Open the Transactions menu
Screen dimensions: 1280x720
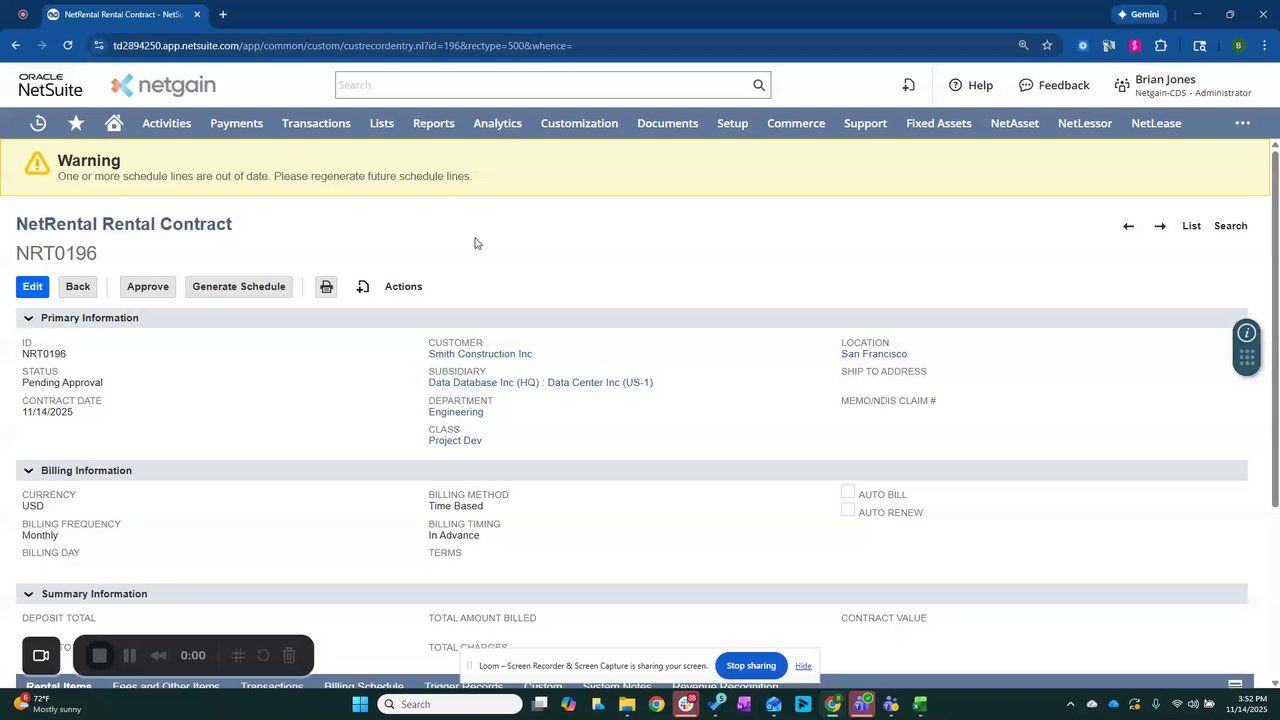(316, 123)
